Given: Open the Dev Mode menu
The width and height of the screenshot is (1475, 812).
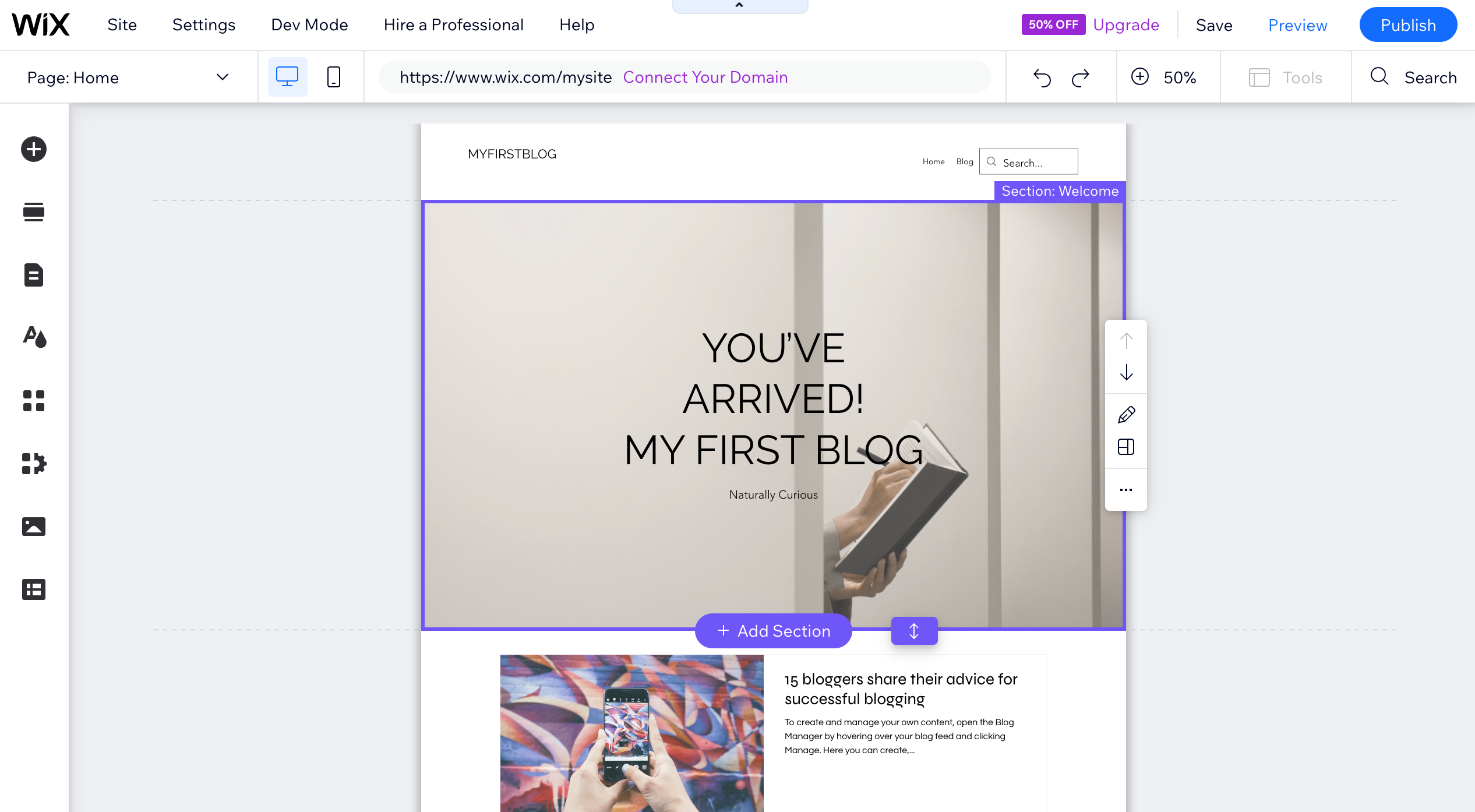Looking at the screenshot, I should [x=310, y=24].
